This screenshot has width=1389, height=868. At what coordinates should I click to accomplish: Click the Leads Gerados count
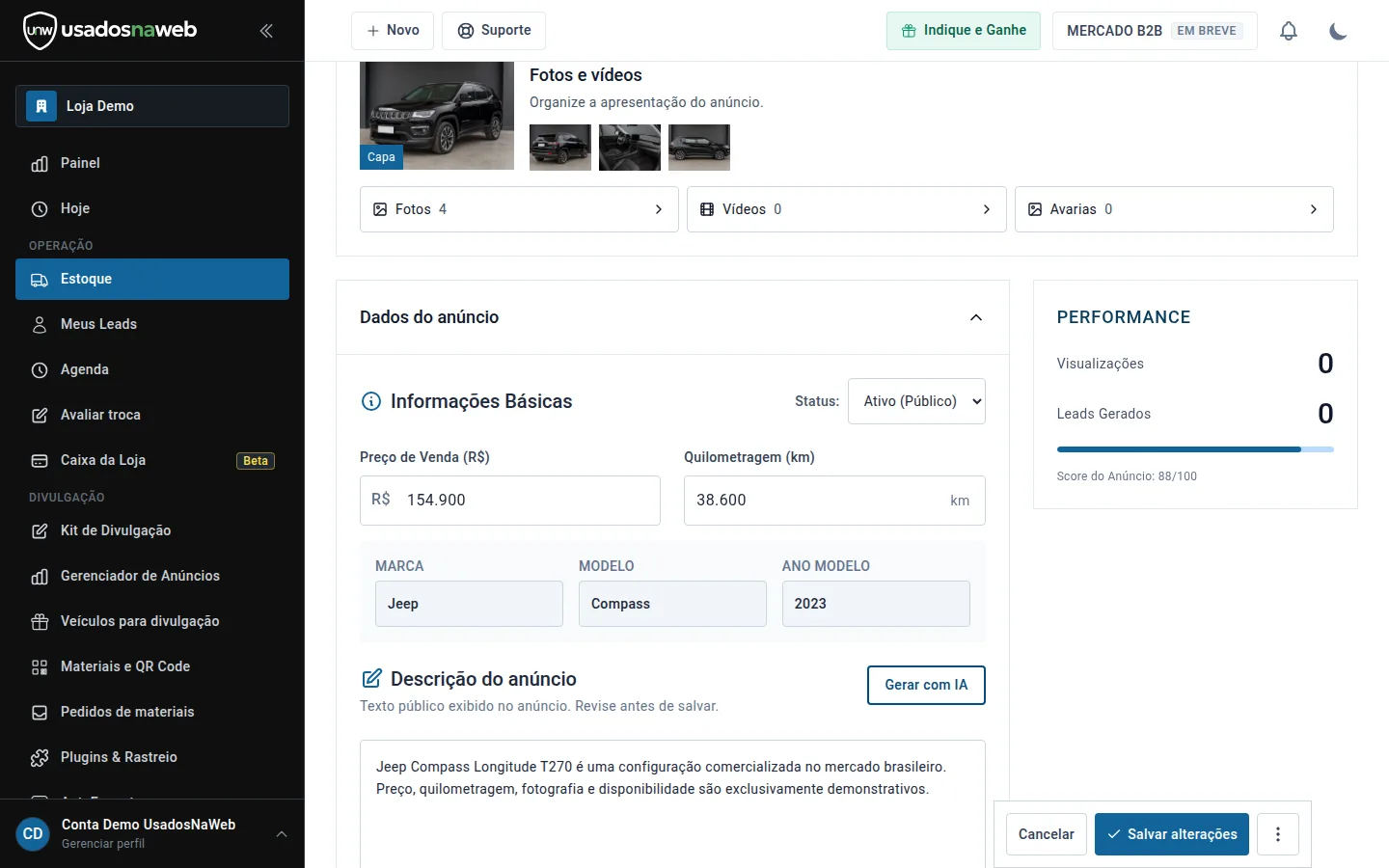[1325, 414]
